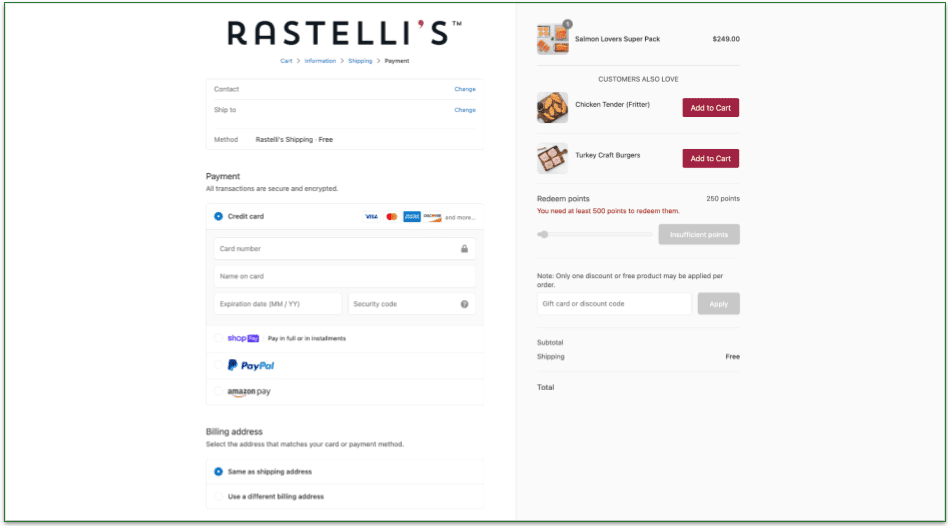Click the 'CUSTOMERS ALSO LOVE' heading
Screen dimensions: 948x526
638,79
